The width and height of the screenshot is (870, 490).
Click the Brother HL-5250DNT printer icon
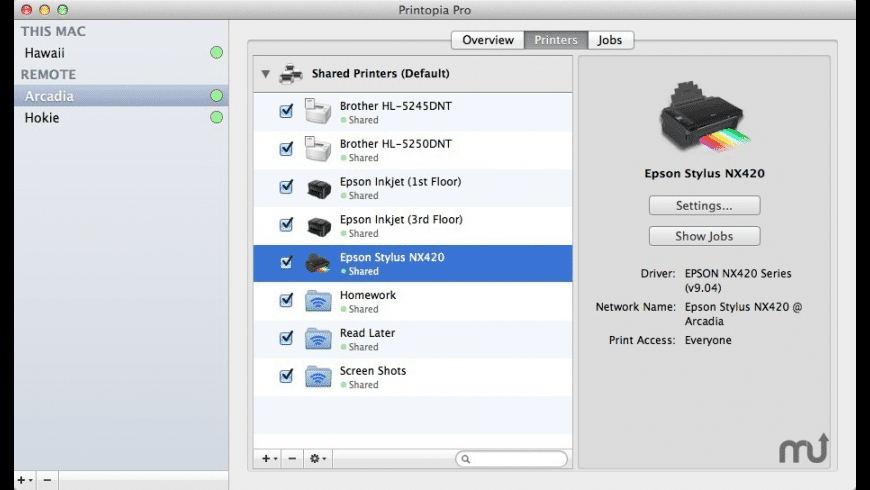(x=318, y=149)
